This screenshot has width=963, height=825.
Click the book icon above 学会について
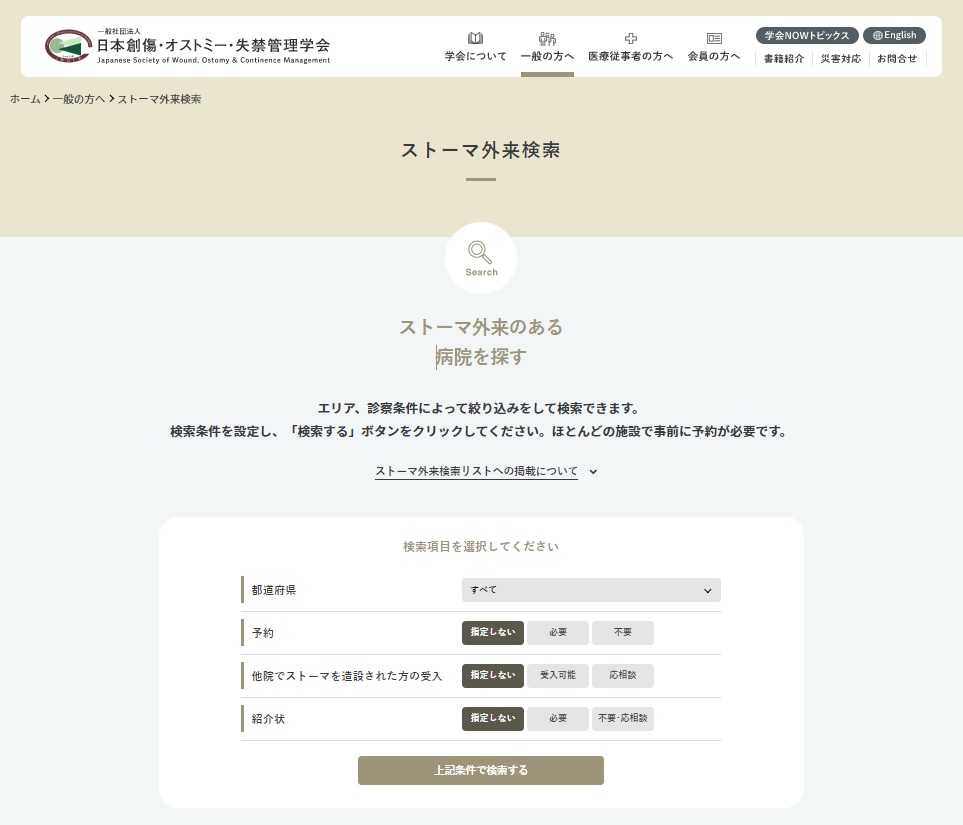click(x=475, y=38)
